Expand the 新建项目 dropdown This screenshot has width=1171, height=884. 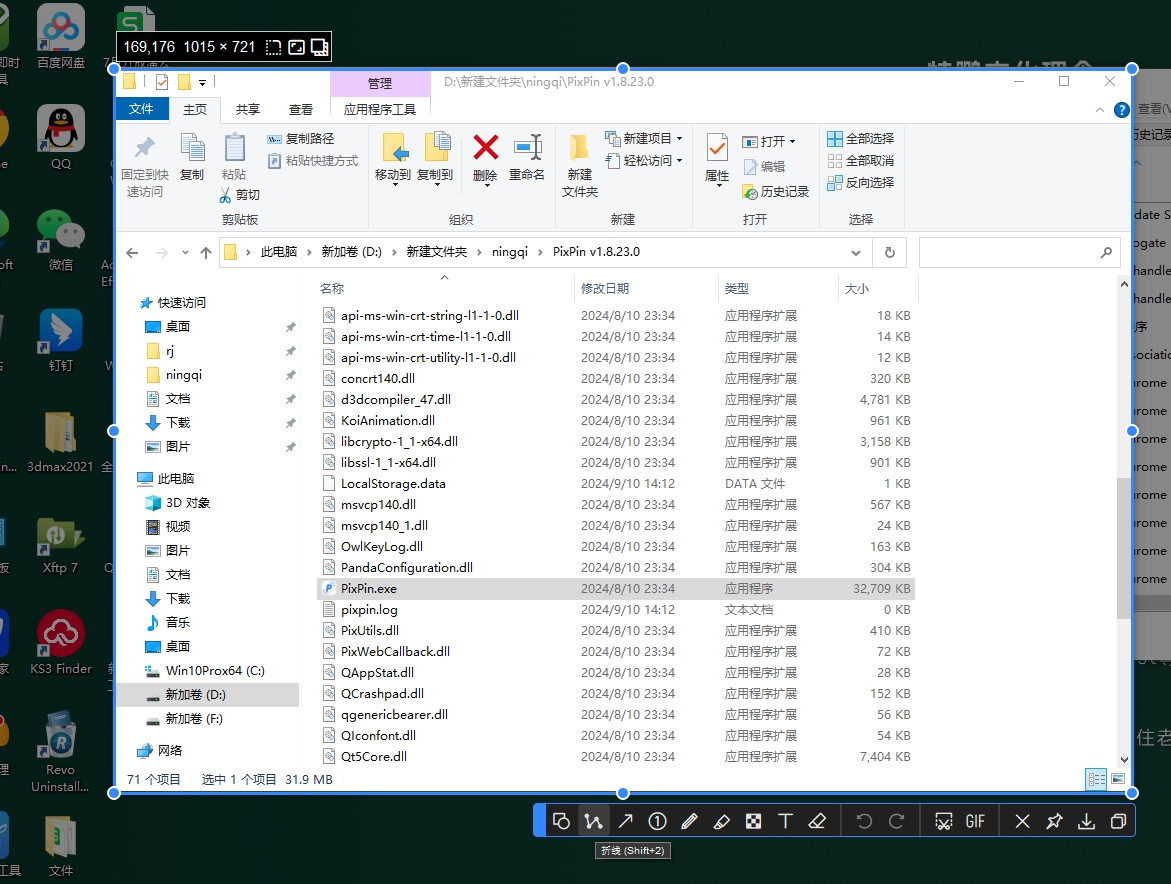point(680,139)
